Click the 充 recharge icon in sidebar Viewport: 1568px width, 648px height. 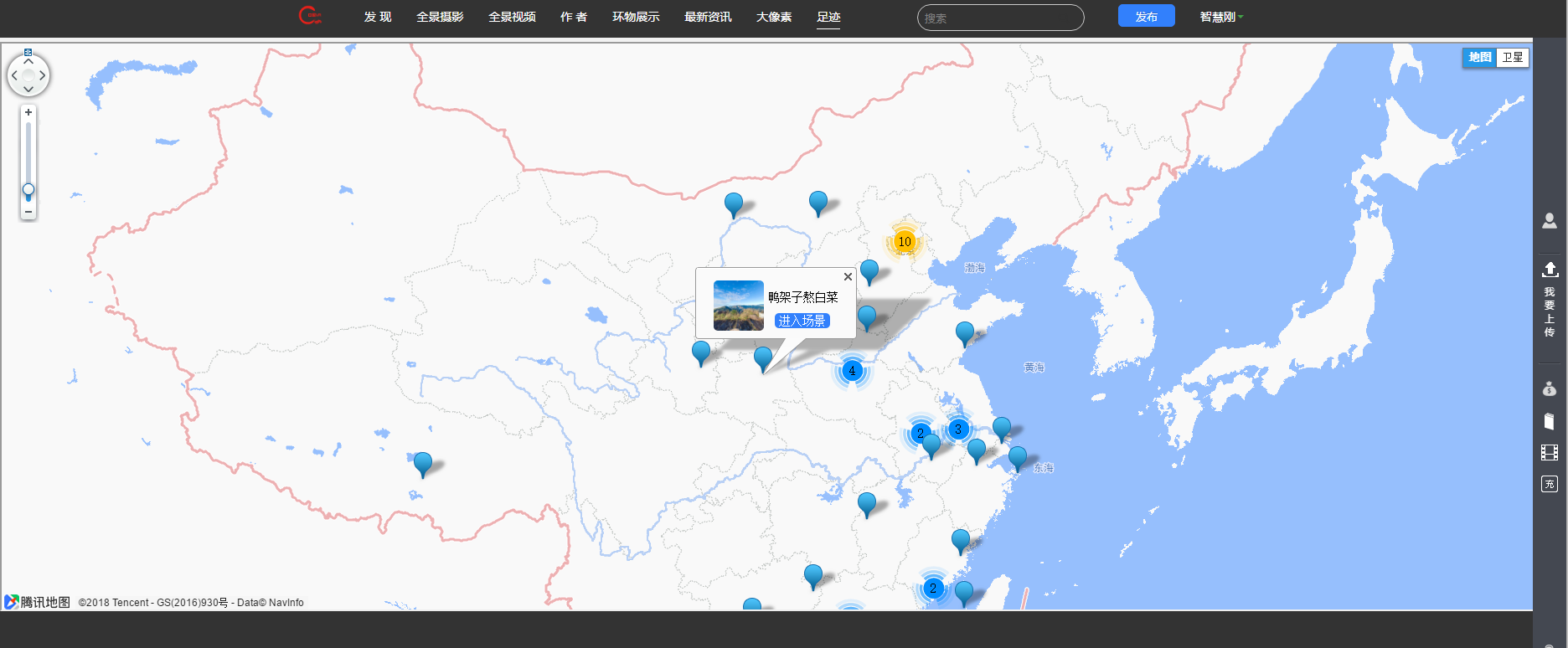pos(1550,484)
